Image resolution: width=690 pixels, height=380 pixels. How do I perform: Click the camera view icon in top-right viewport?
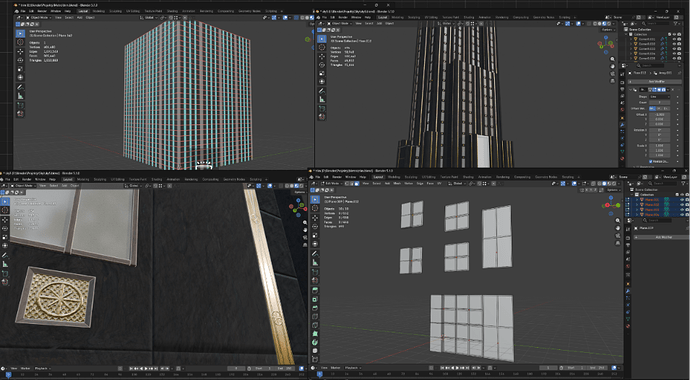click(x=613, y=74)
